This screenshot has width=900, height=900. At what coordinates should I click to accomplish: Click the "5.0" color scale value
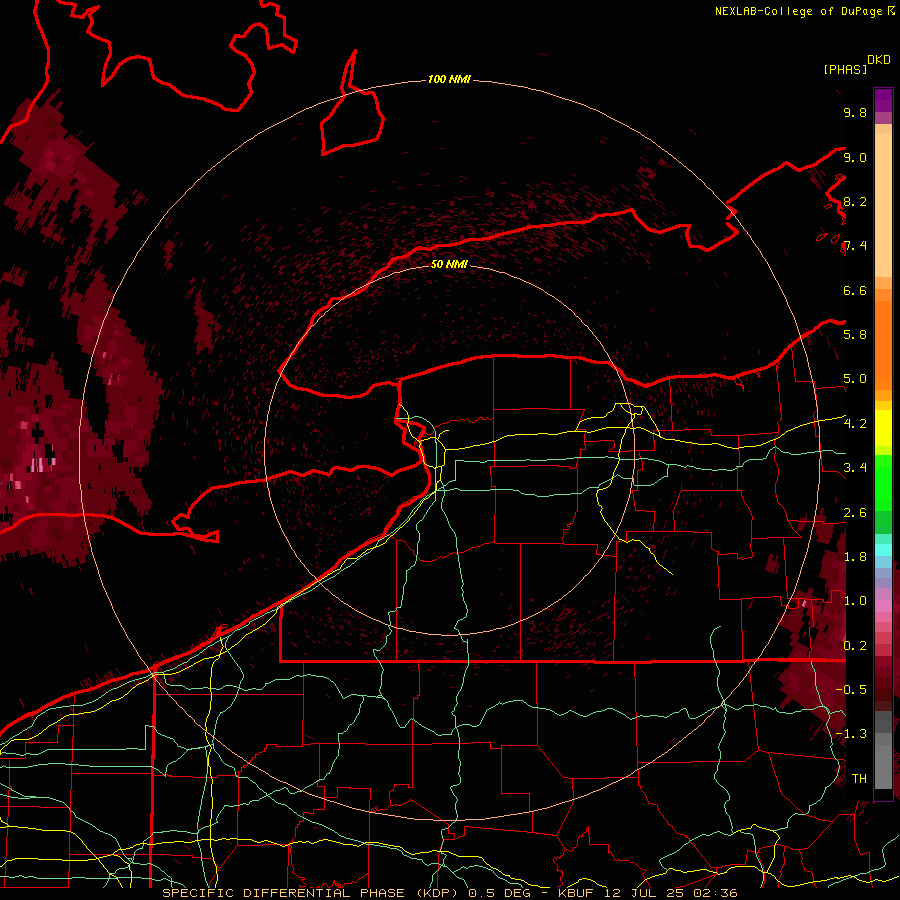(x=855, y=379)
